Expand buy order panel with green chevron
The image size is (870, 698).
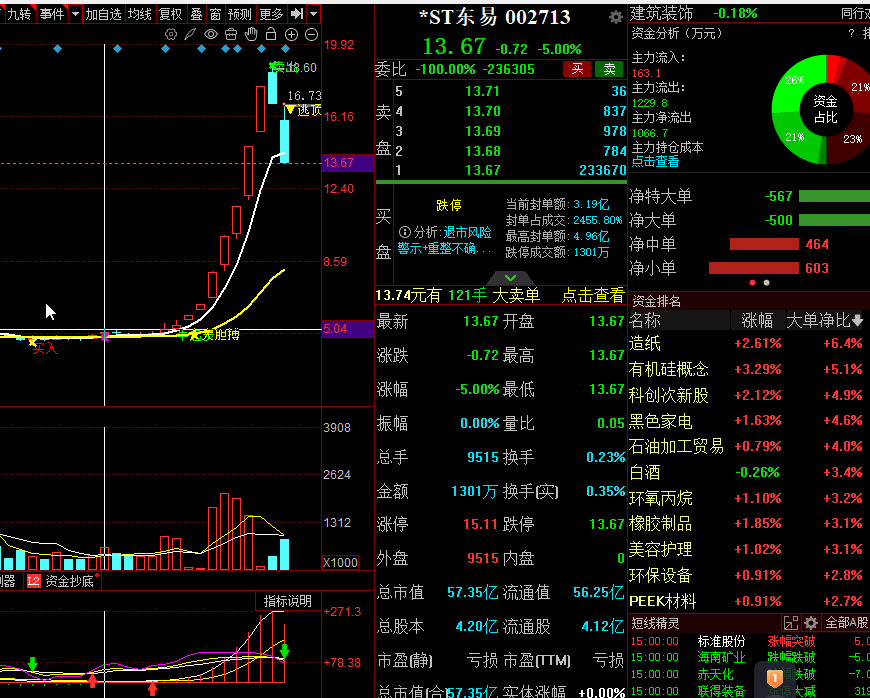(510, 277)
